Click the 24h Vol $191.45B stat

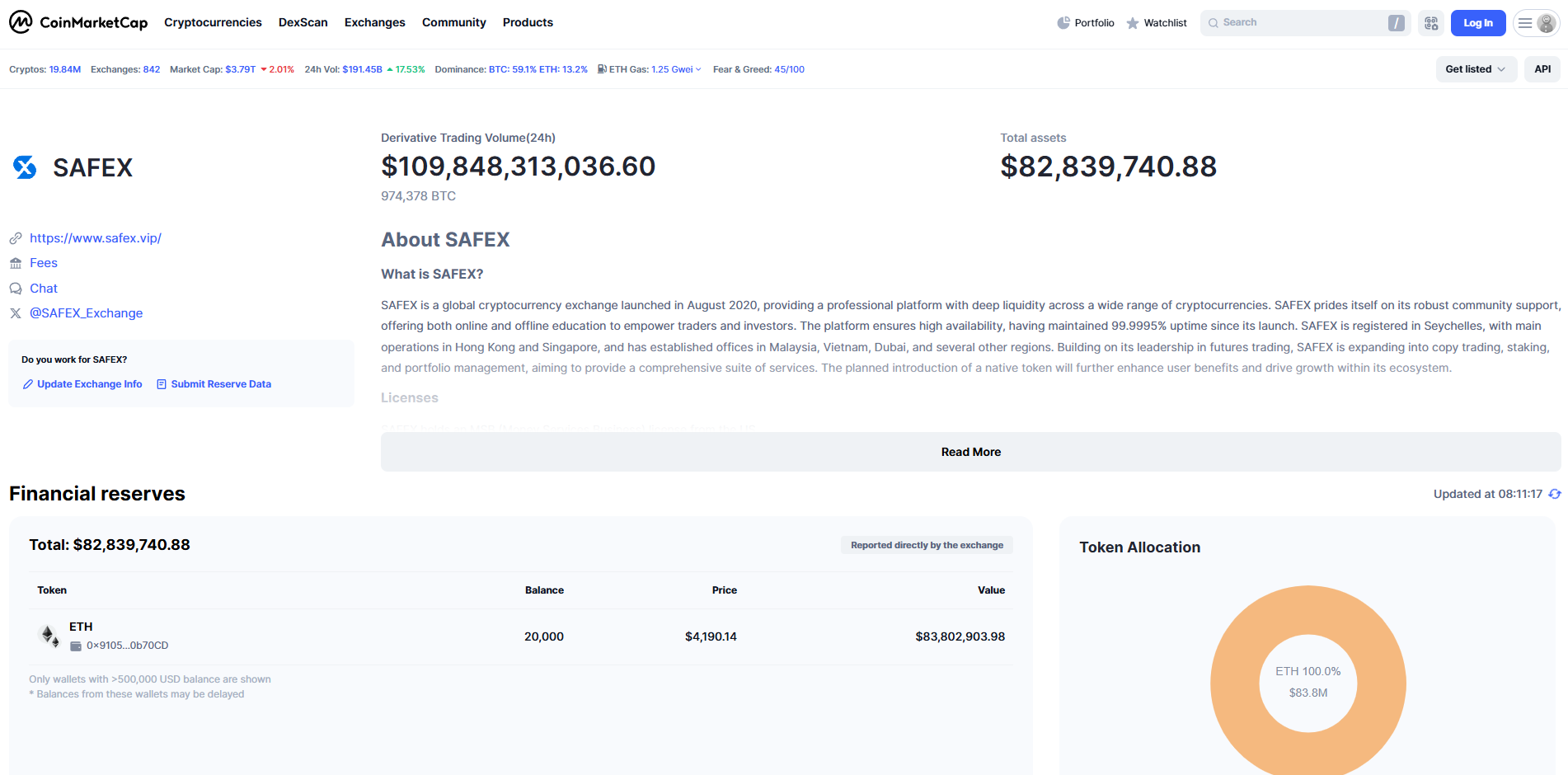click(x=364, y=69)
